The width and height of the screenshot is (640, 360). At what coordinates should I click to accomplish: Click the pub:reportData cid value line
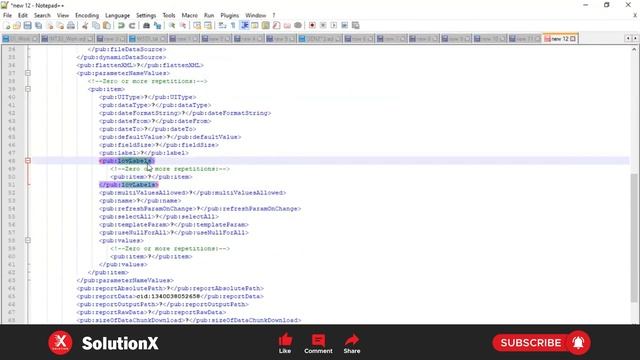[170, 296]
